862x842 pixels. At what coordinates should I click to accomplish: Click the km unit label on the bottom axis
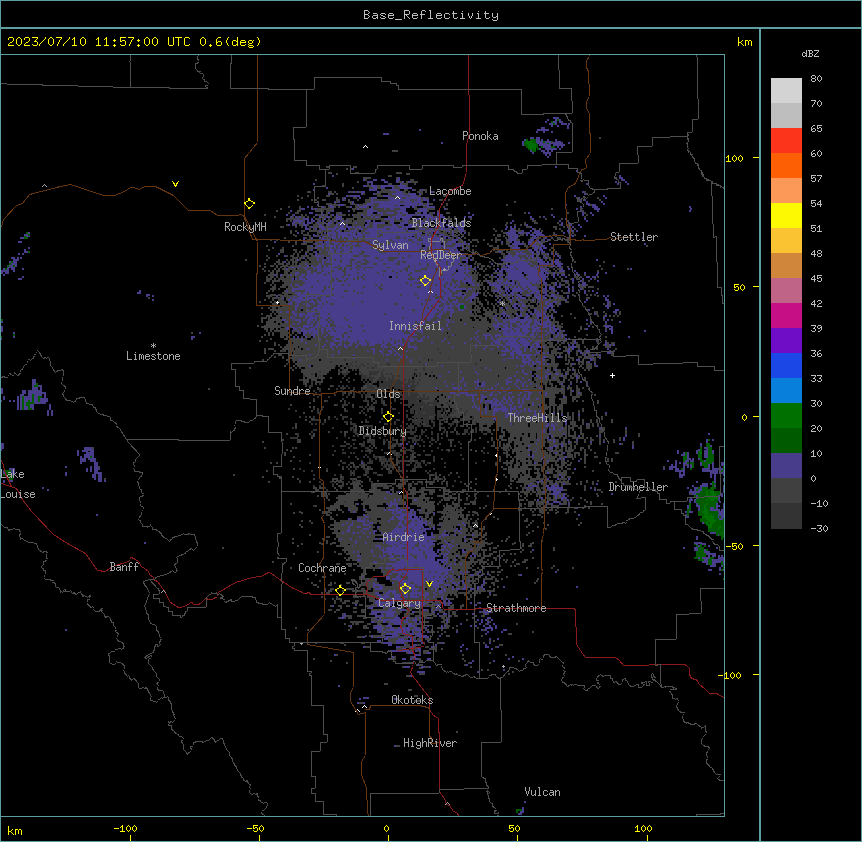pos(15,830)
